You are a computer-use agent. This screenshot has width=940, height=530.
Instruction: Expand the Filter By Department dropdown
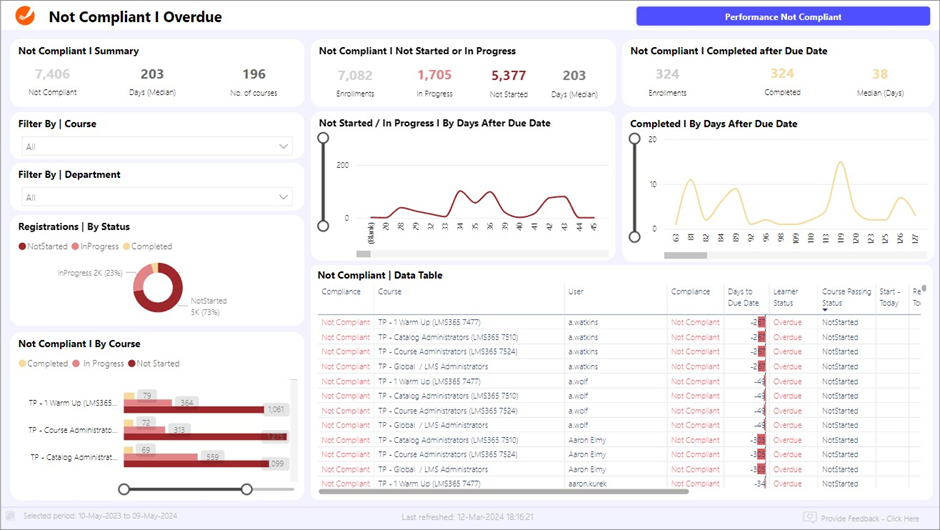pos(157,198)
